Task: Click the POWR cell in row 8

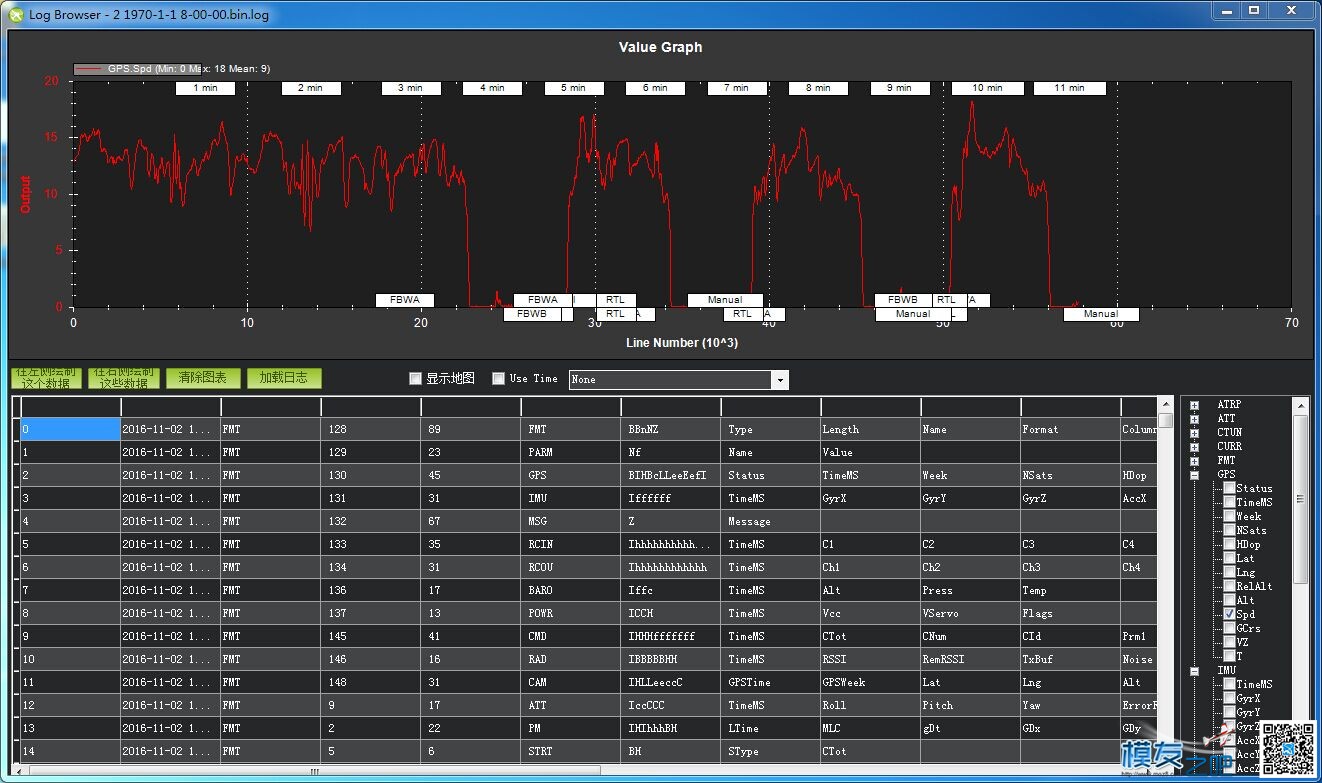Action: tap(570, 613)
